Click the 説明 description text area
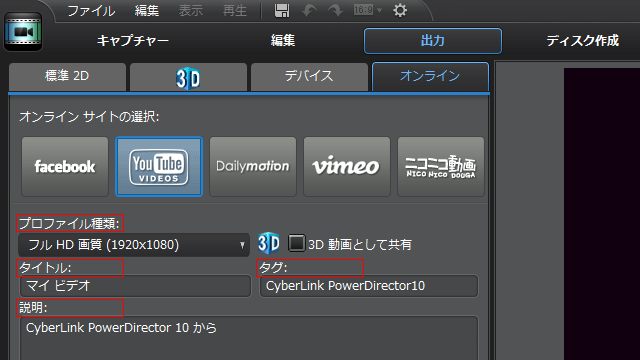 click(x=249, y=338)
